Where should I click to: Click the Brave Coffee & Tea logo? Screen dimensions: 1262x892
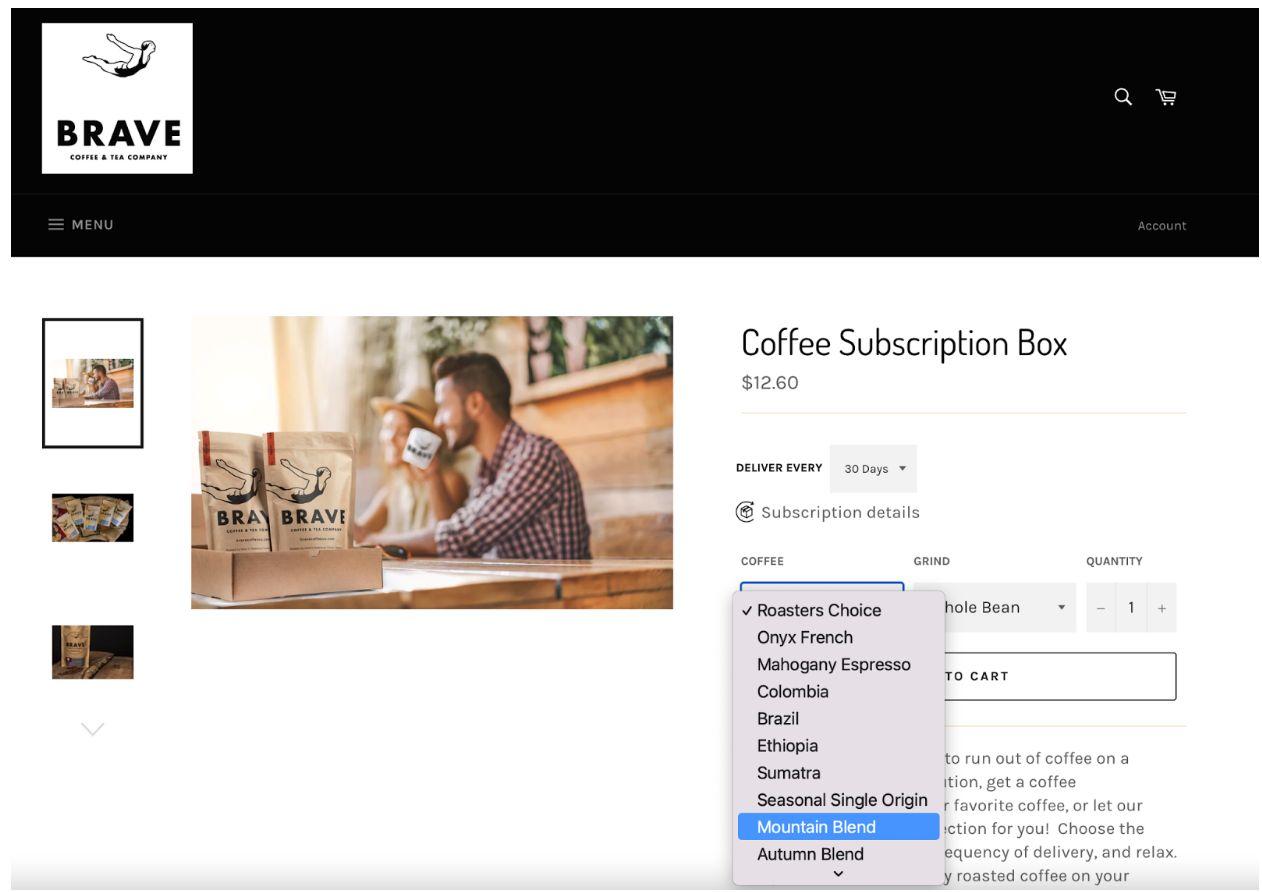click(x=117, y=98)
